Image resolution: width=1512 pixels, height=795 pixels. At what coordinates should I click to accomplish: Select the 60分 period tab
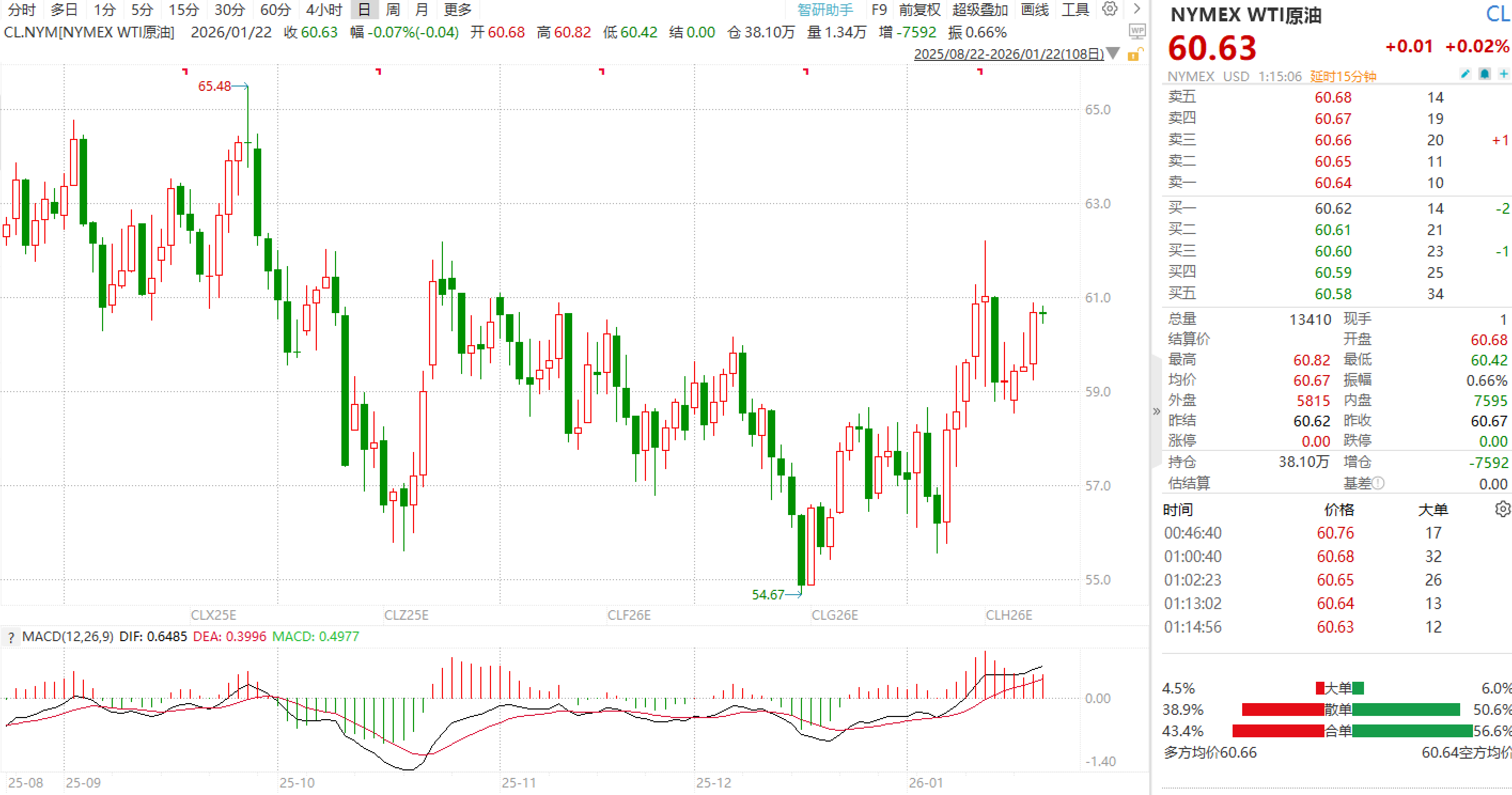(276, 10)
